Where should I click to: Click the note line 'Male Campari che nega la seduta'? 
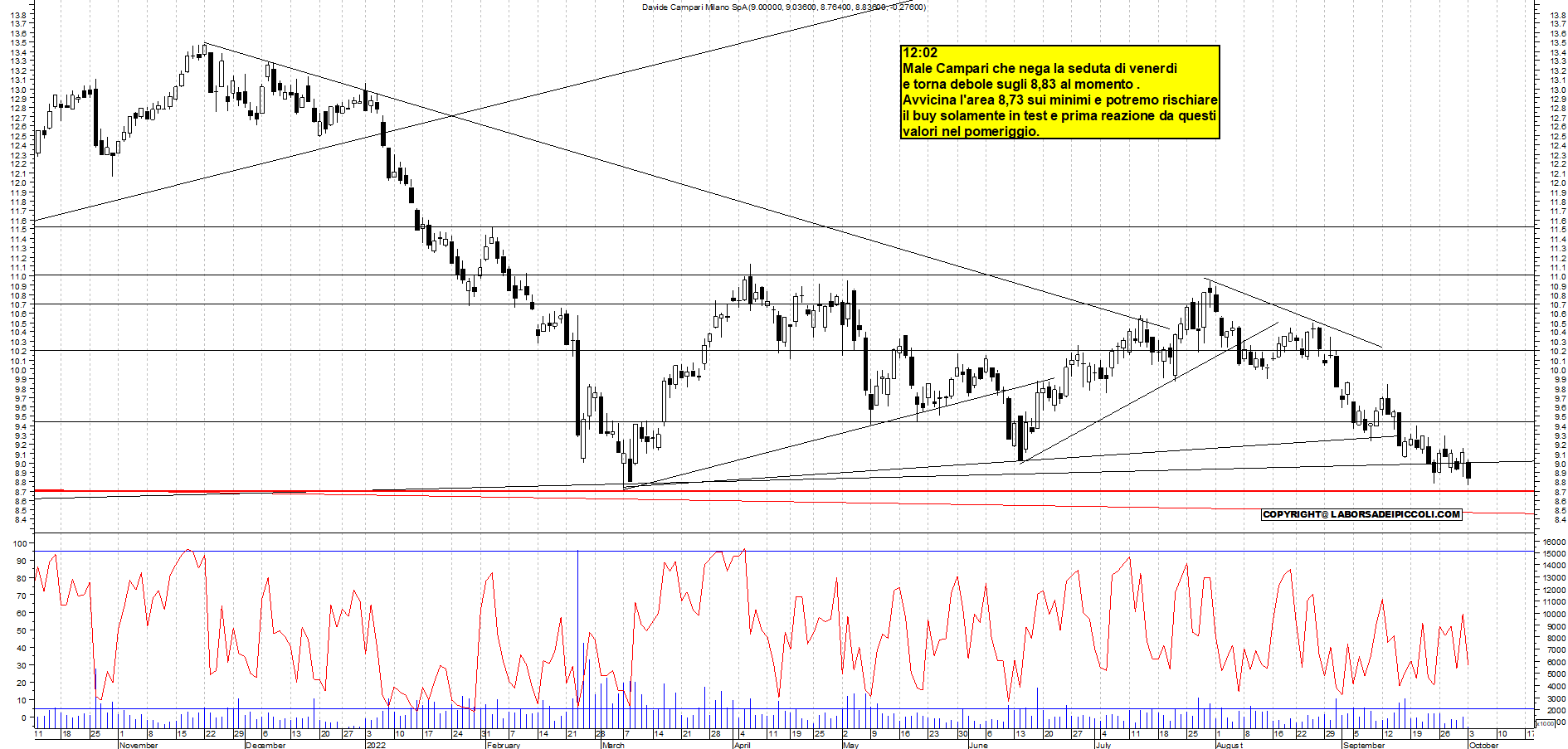(x=1040, y=68)
